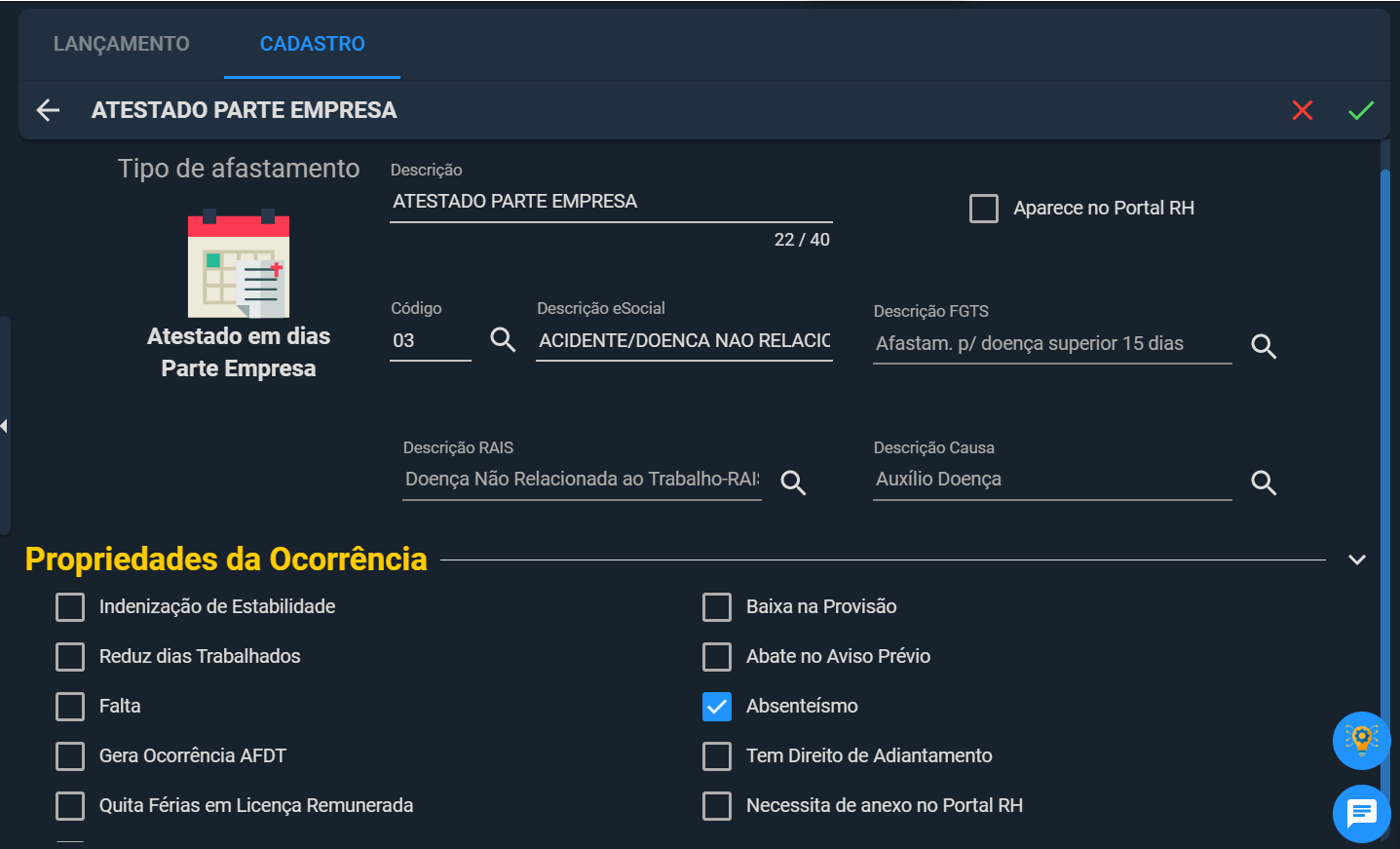Confirm with the green checkmark icon
Screen dimensions: 1400x849
pyautogui.click(x=1361, y=110)
